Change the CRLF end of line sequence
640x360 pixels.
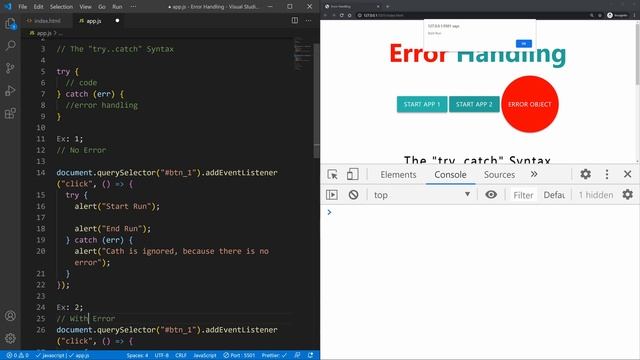click(181, 356)
